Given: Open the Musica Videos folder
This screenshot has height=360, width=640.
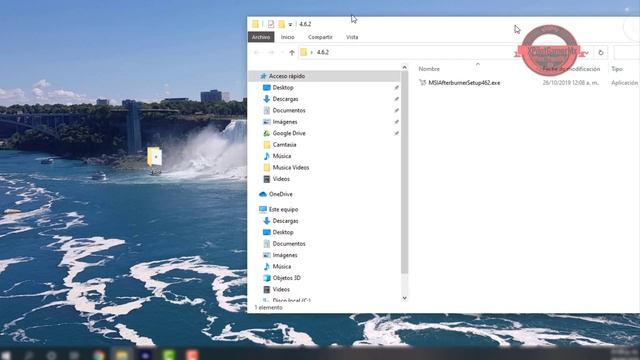Looking at the screenshot, I should pyautogui.click(x=290, y=168).
